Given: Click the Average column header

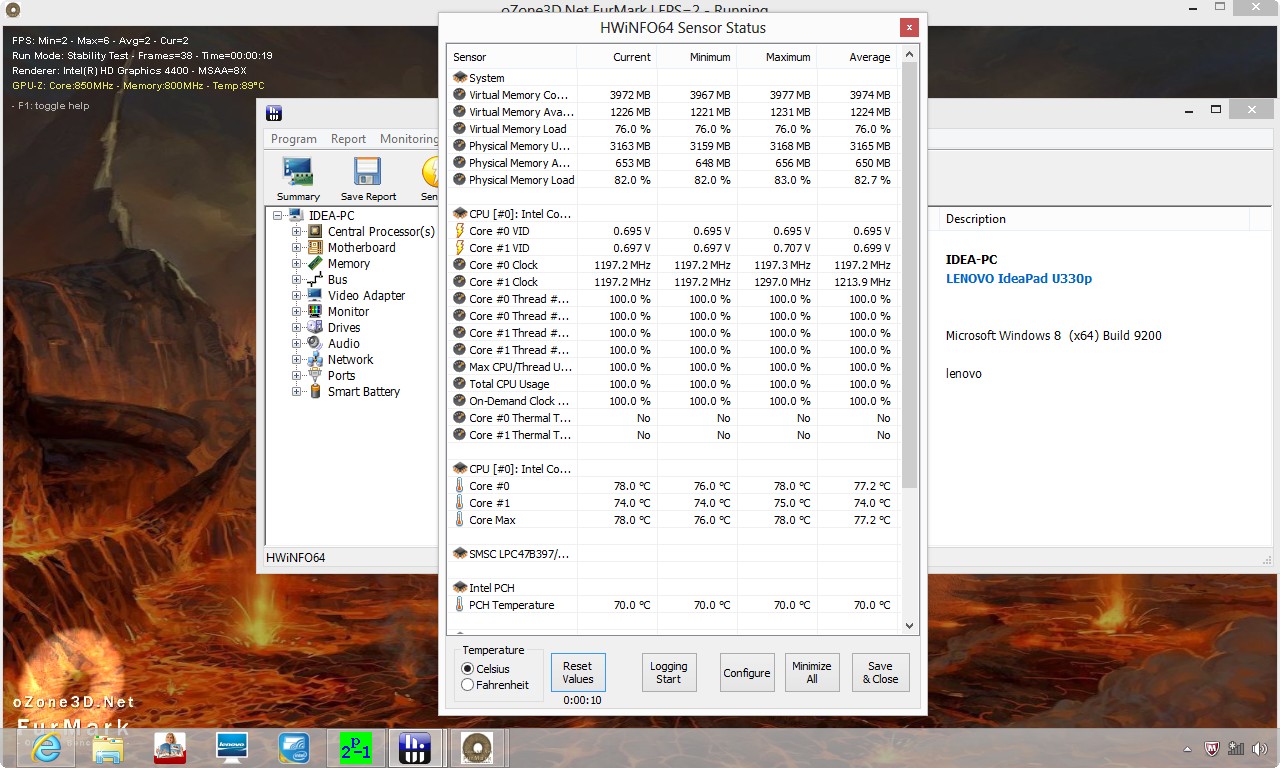Looking at the screenshot, I should coord(857,57).
